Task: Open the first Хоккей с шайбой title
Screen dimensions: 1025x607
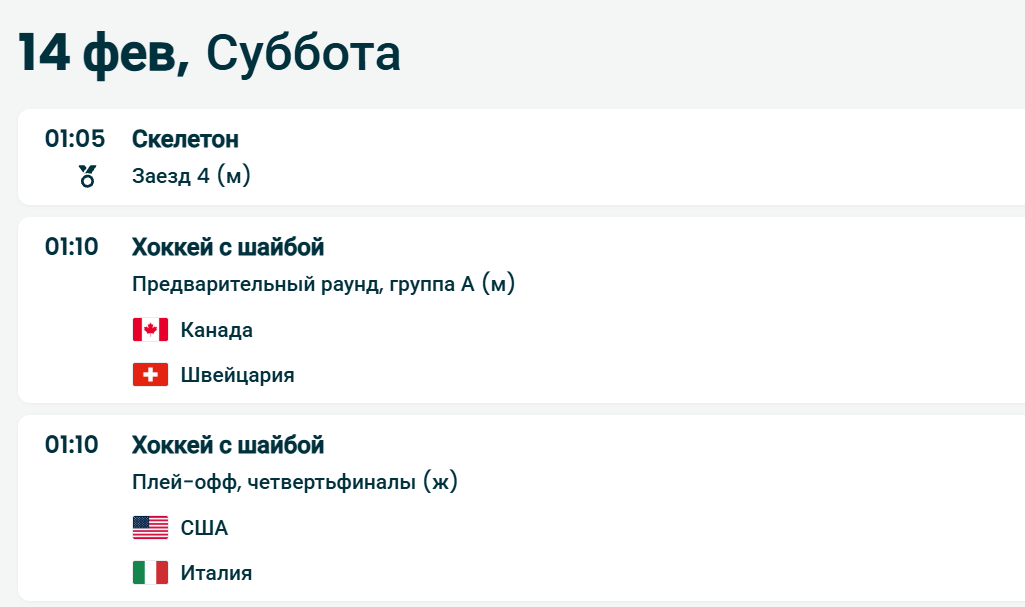Action: pos(228,247)
